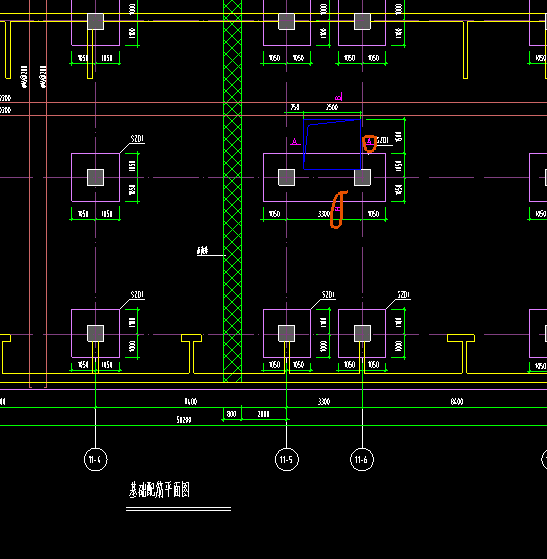Click the magenta marker above the 2500 dimension
Viewport: 547px width, 559px height.
pos(339,97)
